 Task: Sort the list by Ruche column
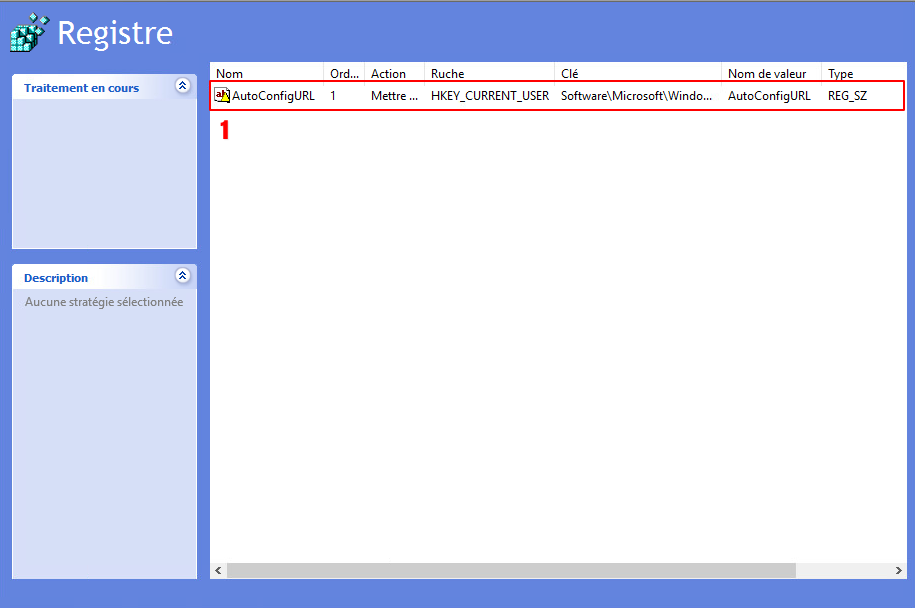tap(489, 74)
